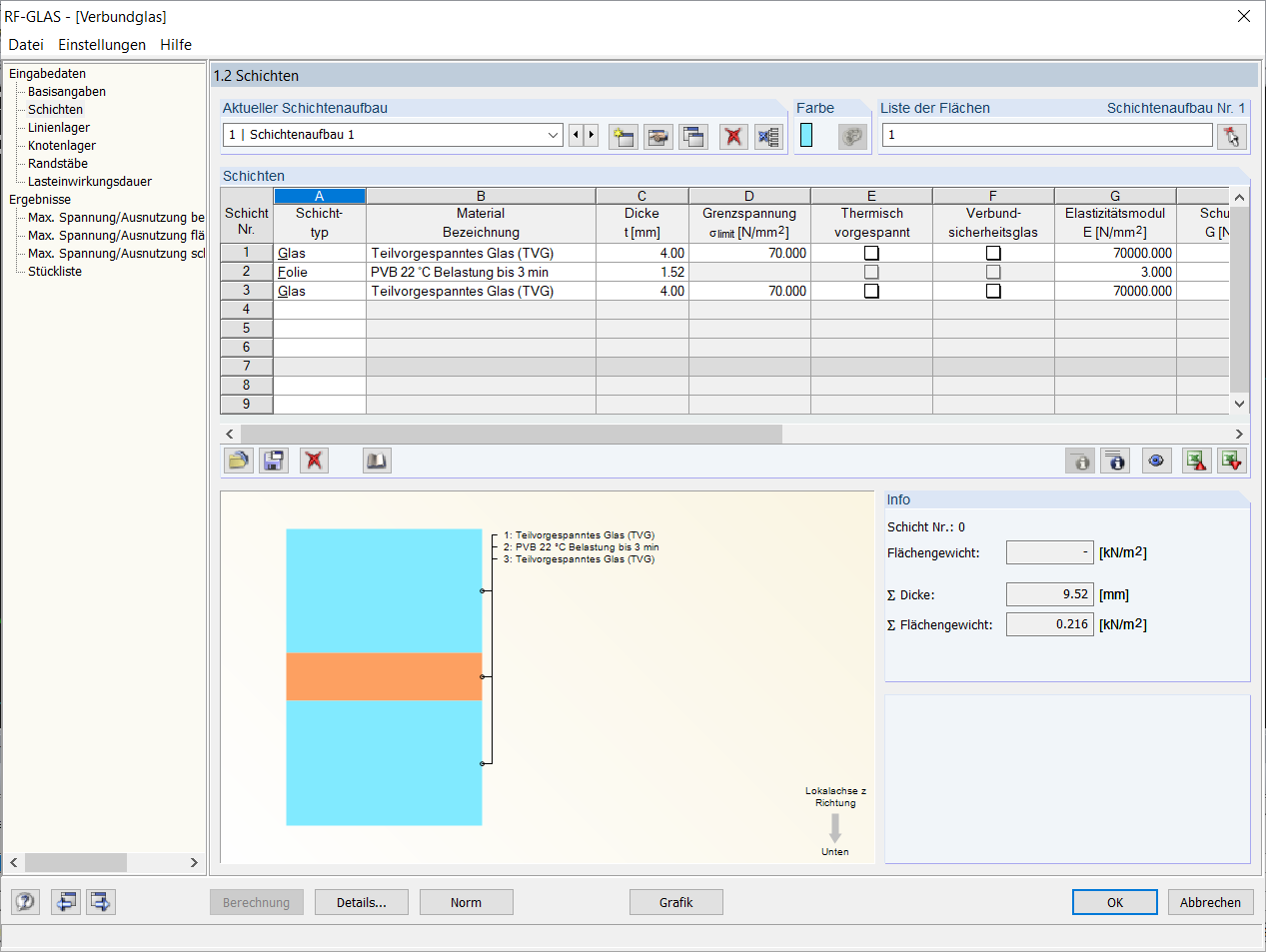Viewport: 1266px width, 952px height.
Task: Click the Details... button
Action: coord(362,902)
